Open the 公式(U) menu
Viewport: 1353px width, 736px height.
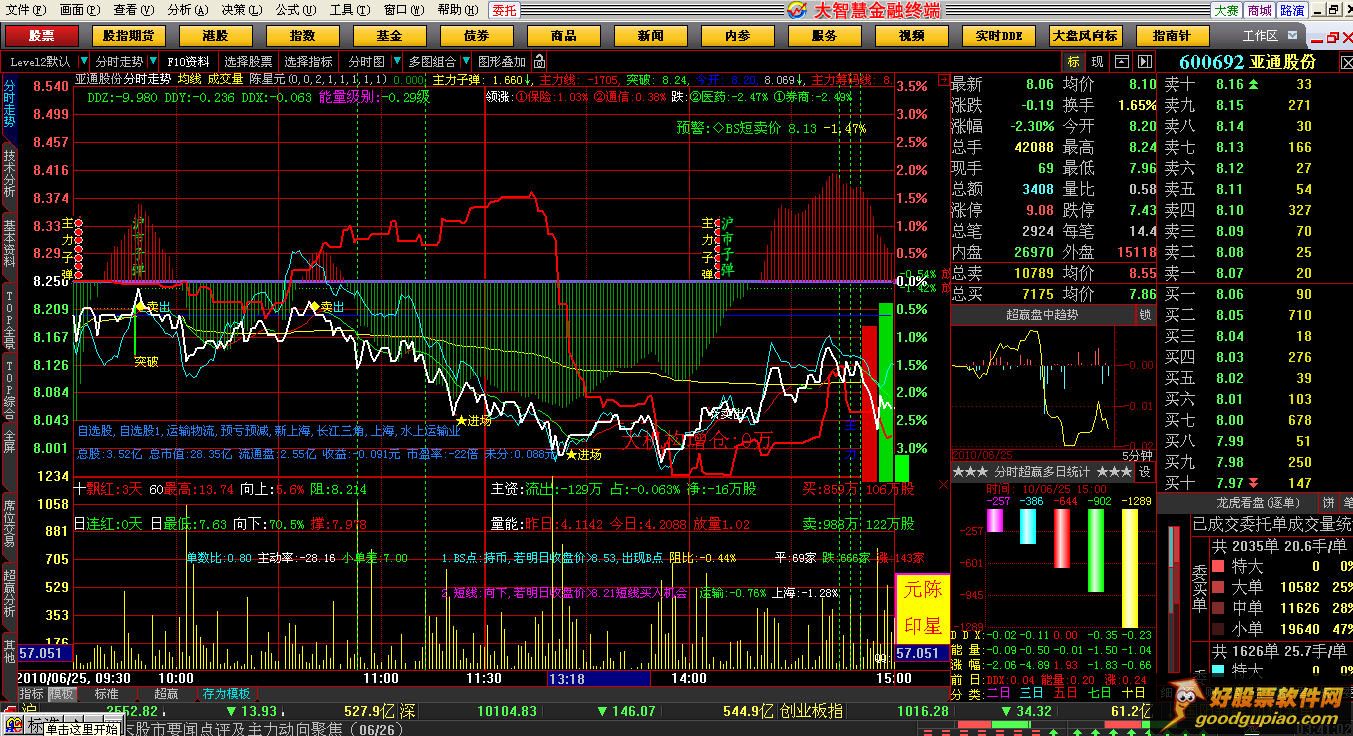[295, 10]
